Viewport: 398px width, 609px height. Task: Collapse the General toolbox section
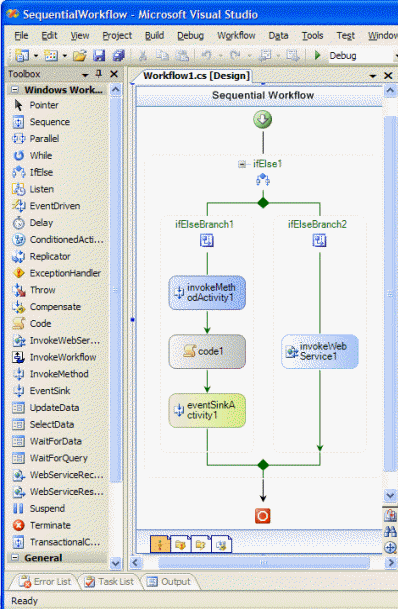[15, 558]
